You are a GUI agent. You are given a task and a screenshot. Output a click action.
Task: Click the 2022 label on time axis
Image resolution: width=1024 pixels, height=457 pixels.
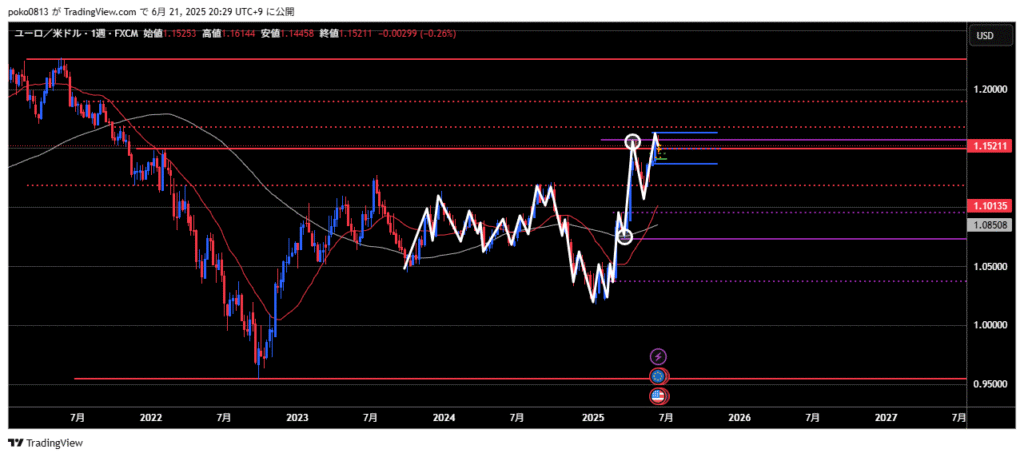click(x=151, y=416)
